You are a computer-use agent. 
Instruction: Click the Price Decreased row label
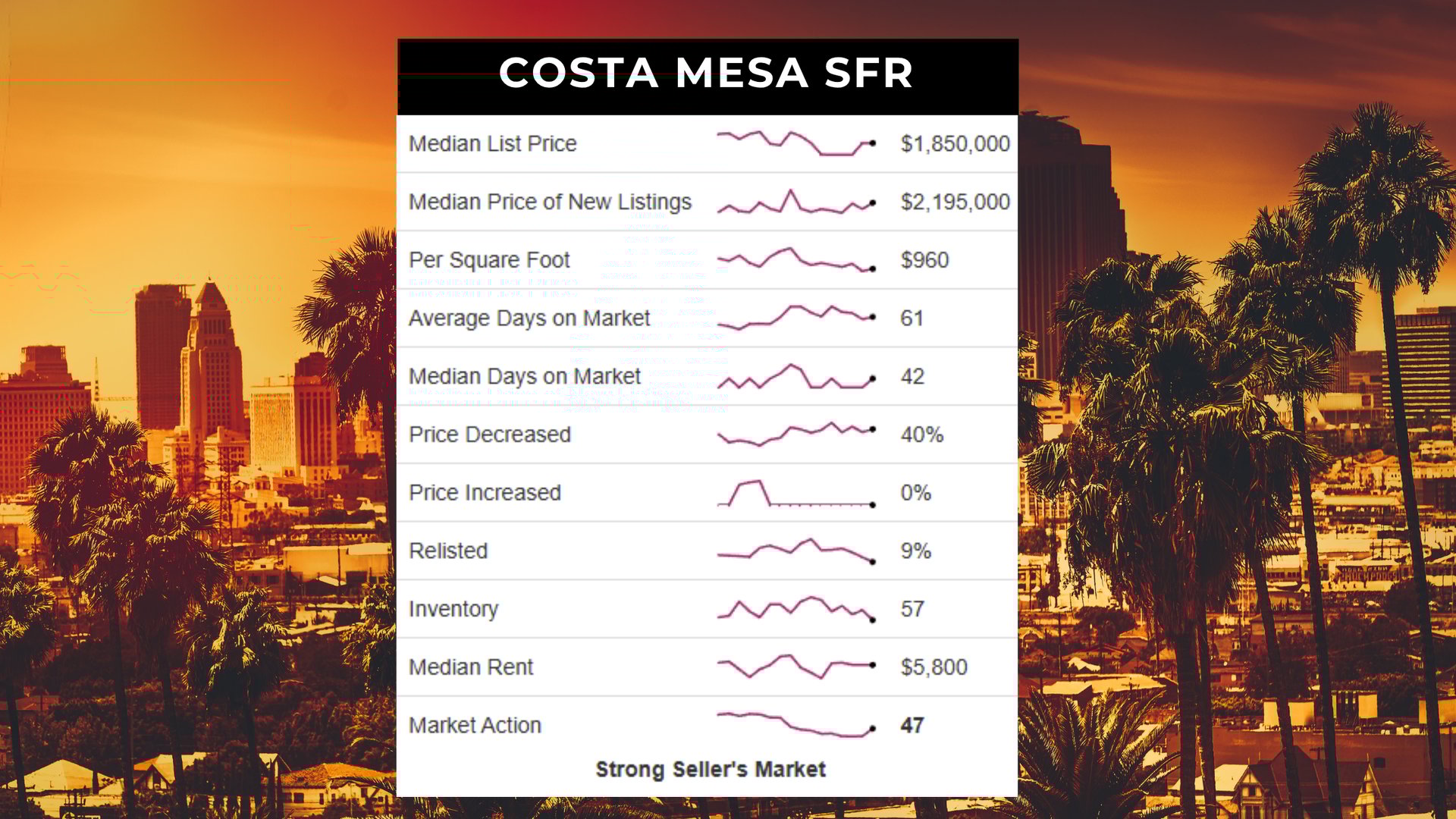click(490, 435)
